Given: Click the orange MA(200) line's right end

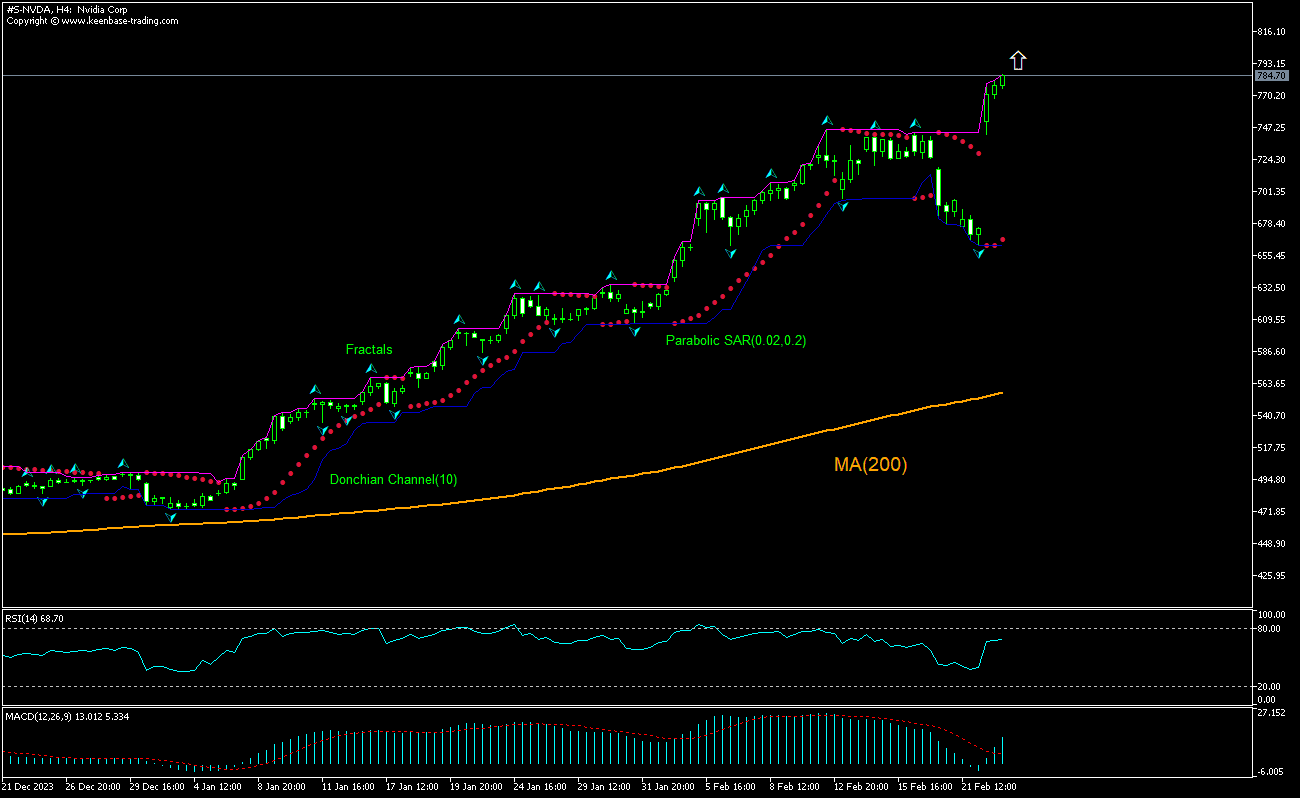Looking at the screenshot, I should point(1000,394).
